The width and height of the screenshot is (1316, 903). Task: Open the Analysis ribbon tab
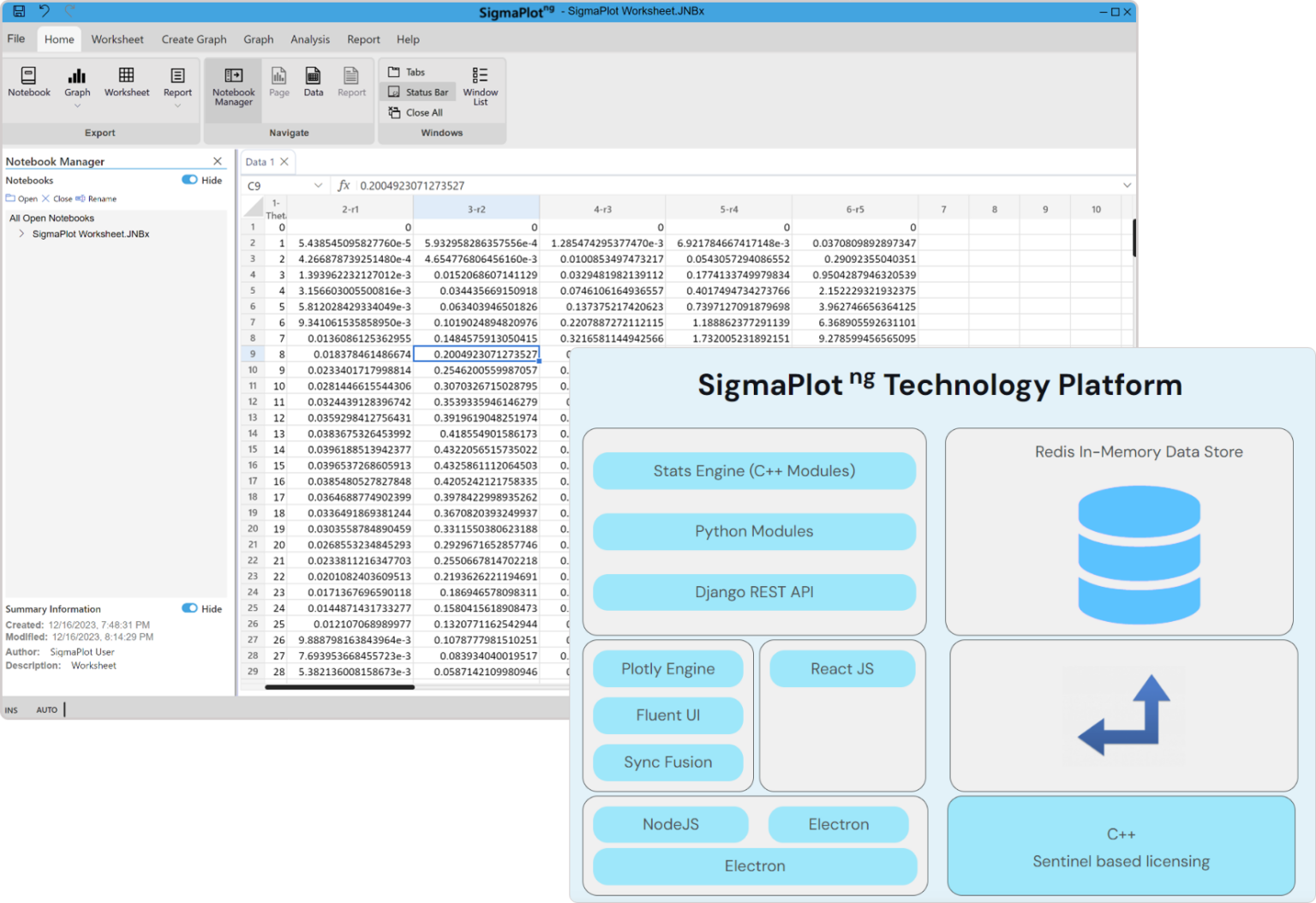(x=310, y=39)
